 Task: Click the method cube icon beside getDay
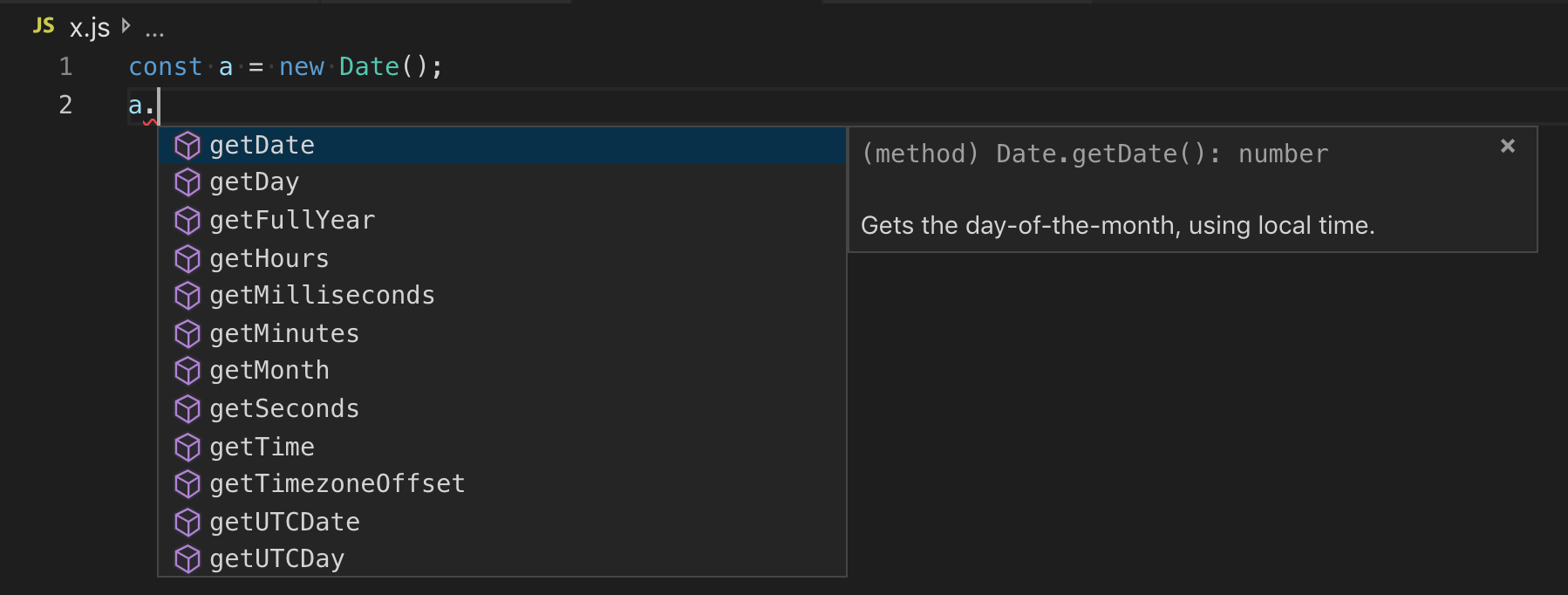click(187, 182)
